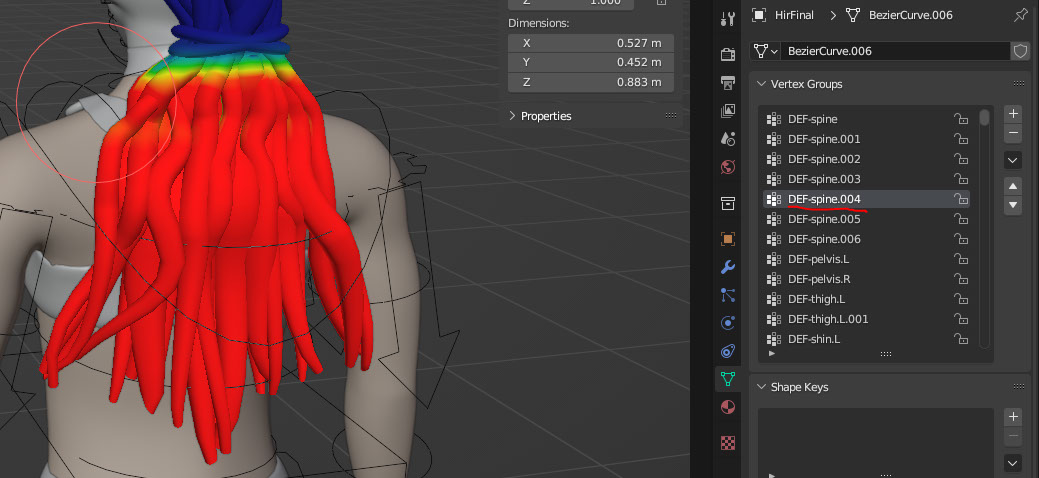Add a new vertex group
Image resolution: width=1039 pixels, height=478 pixels.
(x=1013, y=114)
